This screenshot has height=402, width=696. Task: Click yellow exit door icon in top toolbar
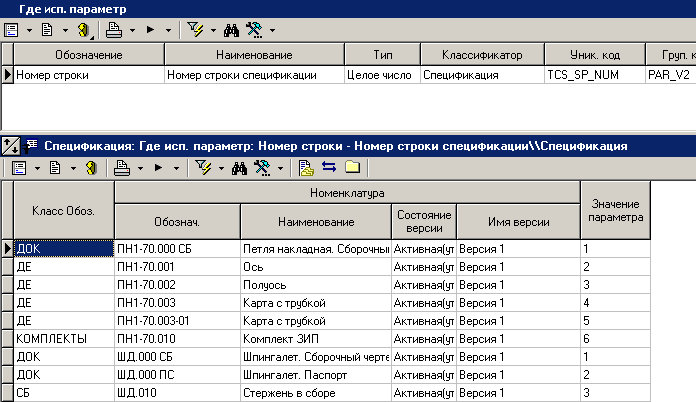pyautogui.click(x=85, y=30)
